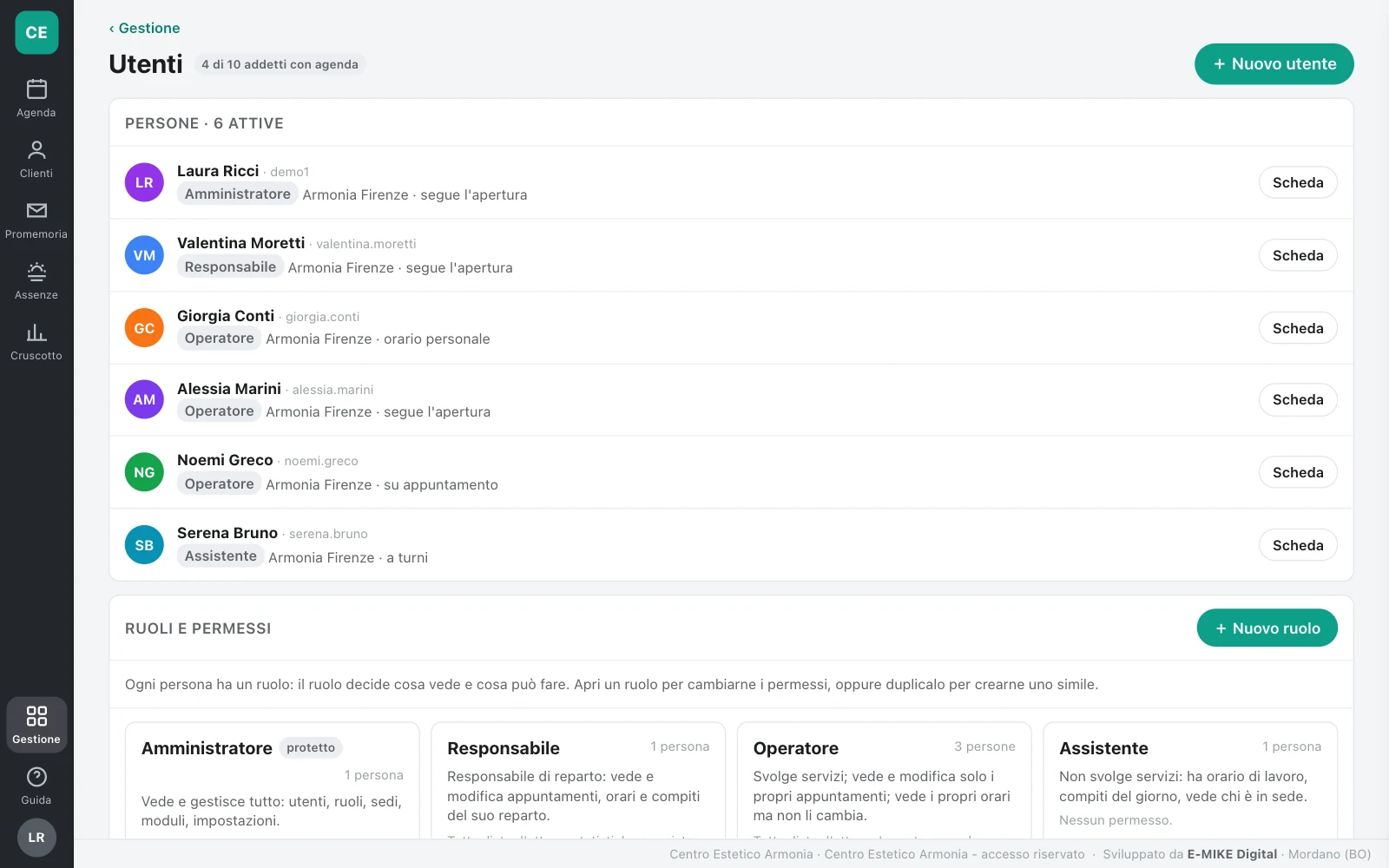This screenshot has width=1389, height=868.
Task: Click the '4 di 10 addetti con agenda' badge
Action: click(280, 64)
